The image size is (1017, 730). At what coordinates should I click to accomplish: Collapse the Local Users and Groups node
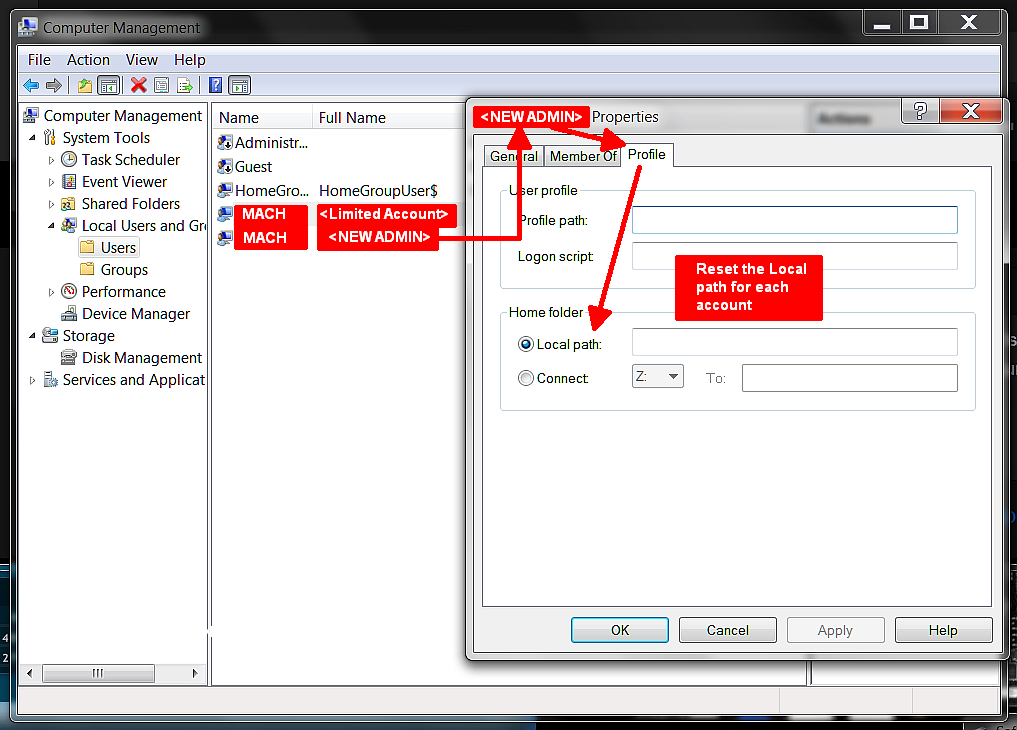[51, 226]
